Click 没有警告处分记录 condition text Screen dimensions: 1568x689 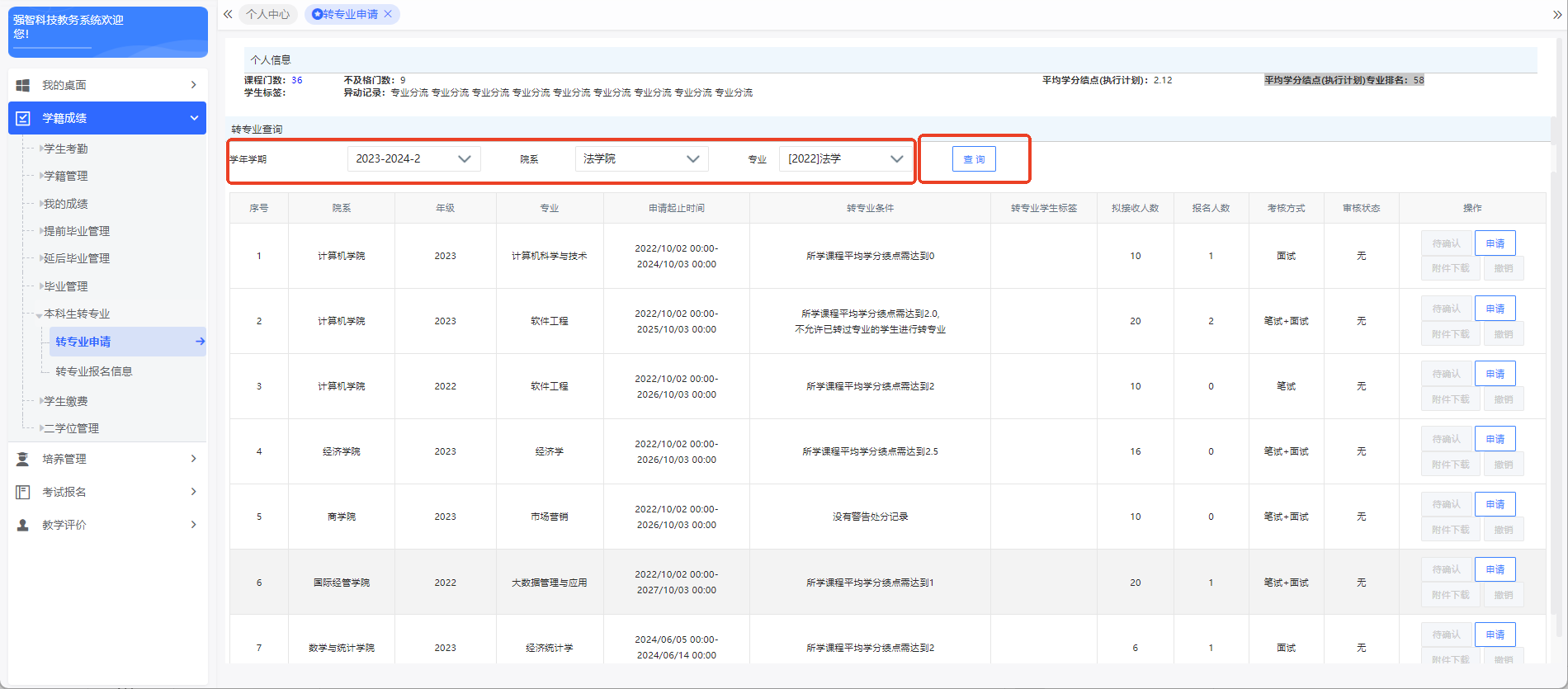[870, 517]
